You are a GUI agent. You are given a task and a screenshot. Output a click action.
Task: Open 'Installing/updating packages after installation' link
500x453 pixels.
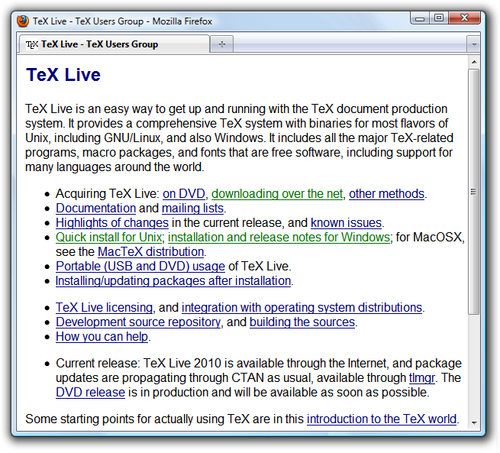pyautogui.click(x=173, y=281)
